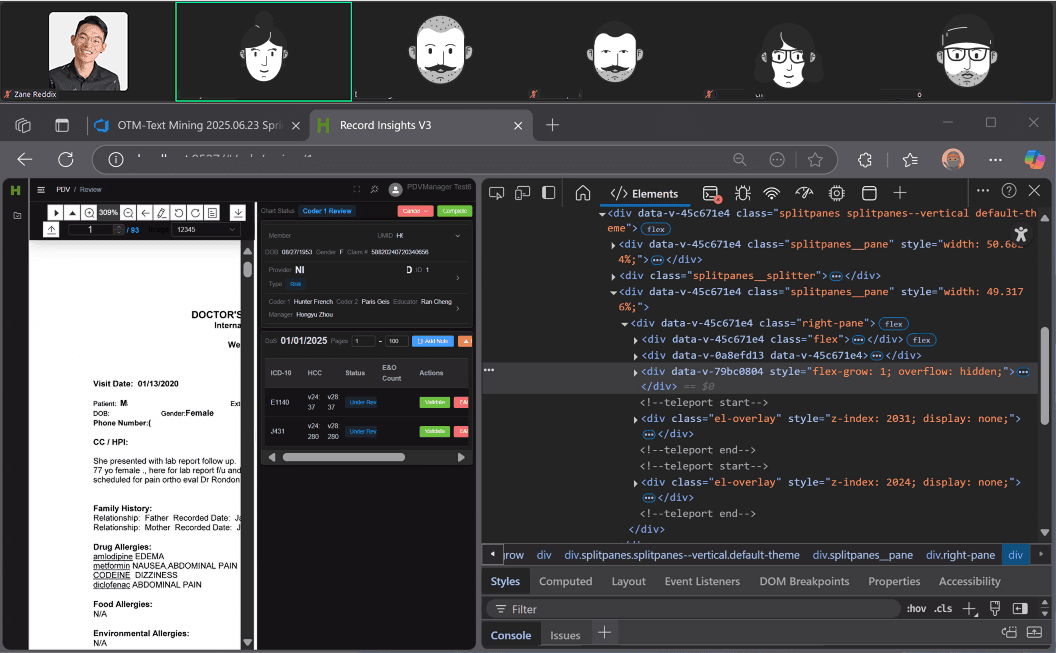Rotate the document counterclockwise
This screenshot has width=1056, height=653.
tap(178, 213)
